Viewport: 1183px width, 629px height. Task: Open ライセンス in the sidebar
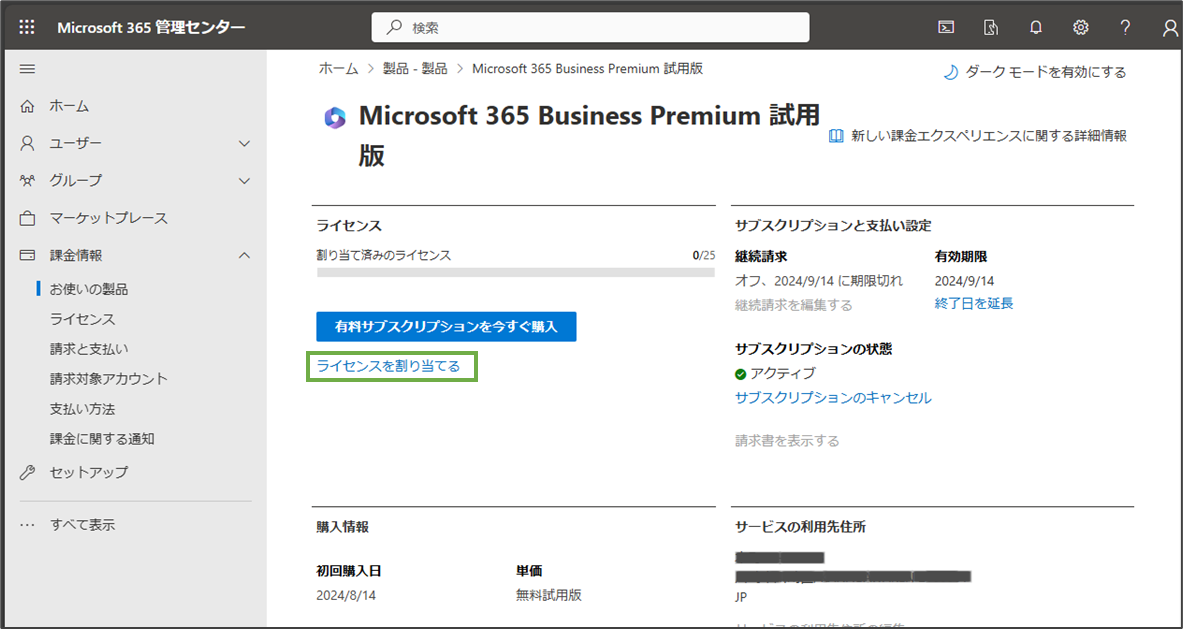[83, 319]
